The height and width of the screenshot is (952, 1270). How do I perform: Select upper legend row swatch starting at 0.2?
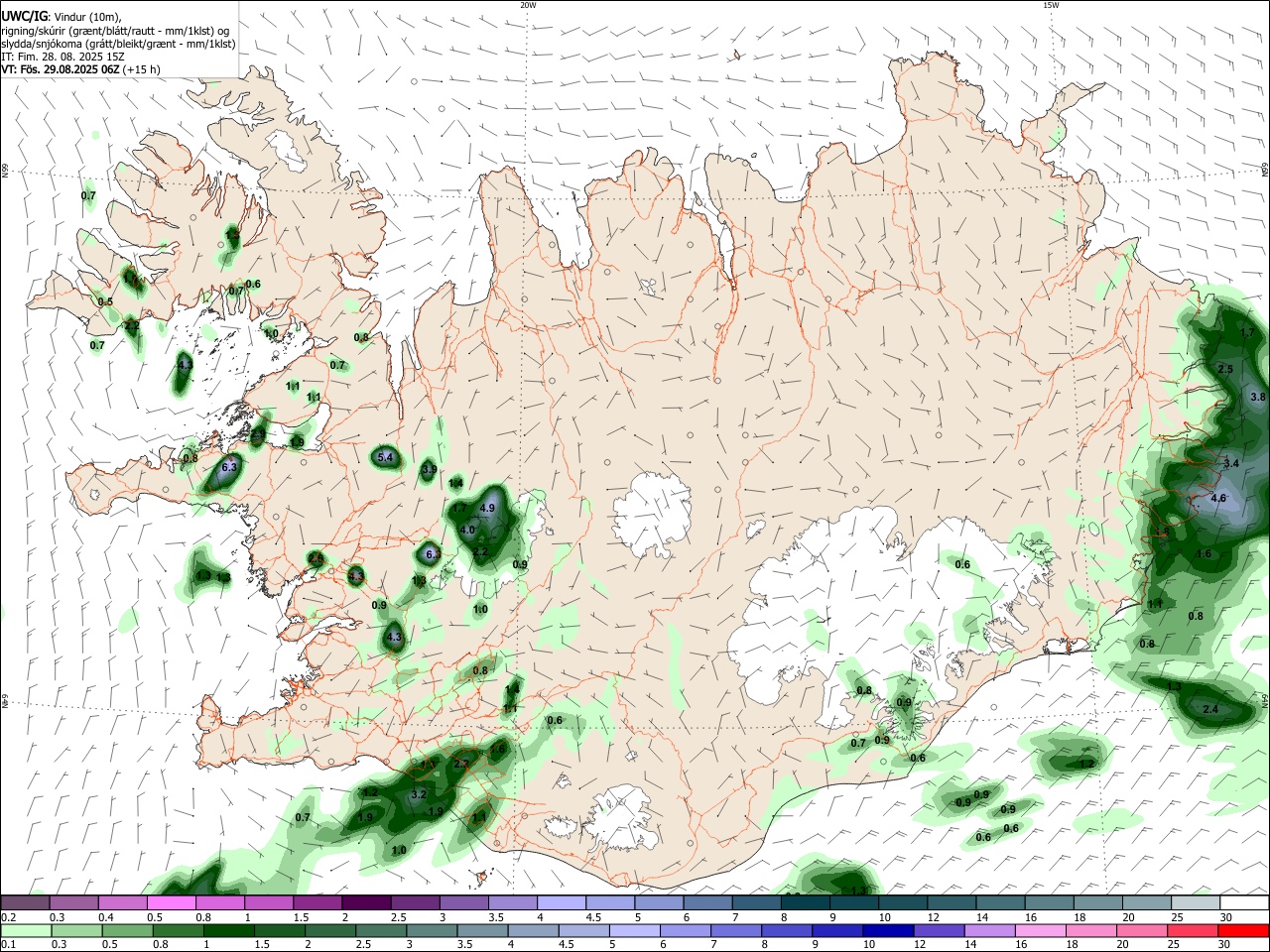pyautogui.click(x=25, y=902)
